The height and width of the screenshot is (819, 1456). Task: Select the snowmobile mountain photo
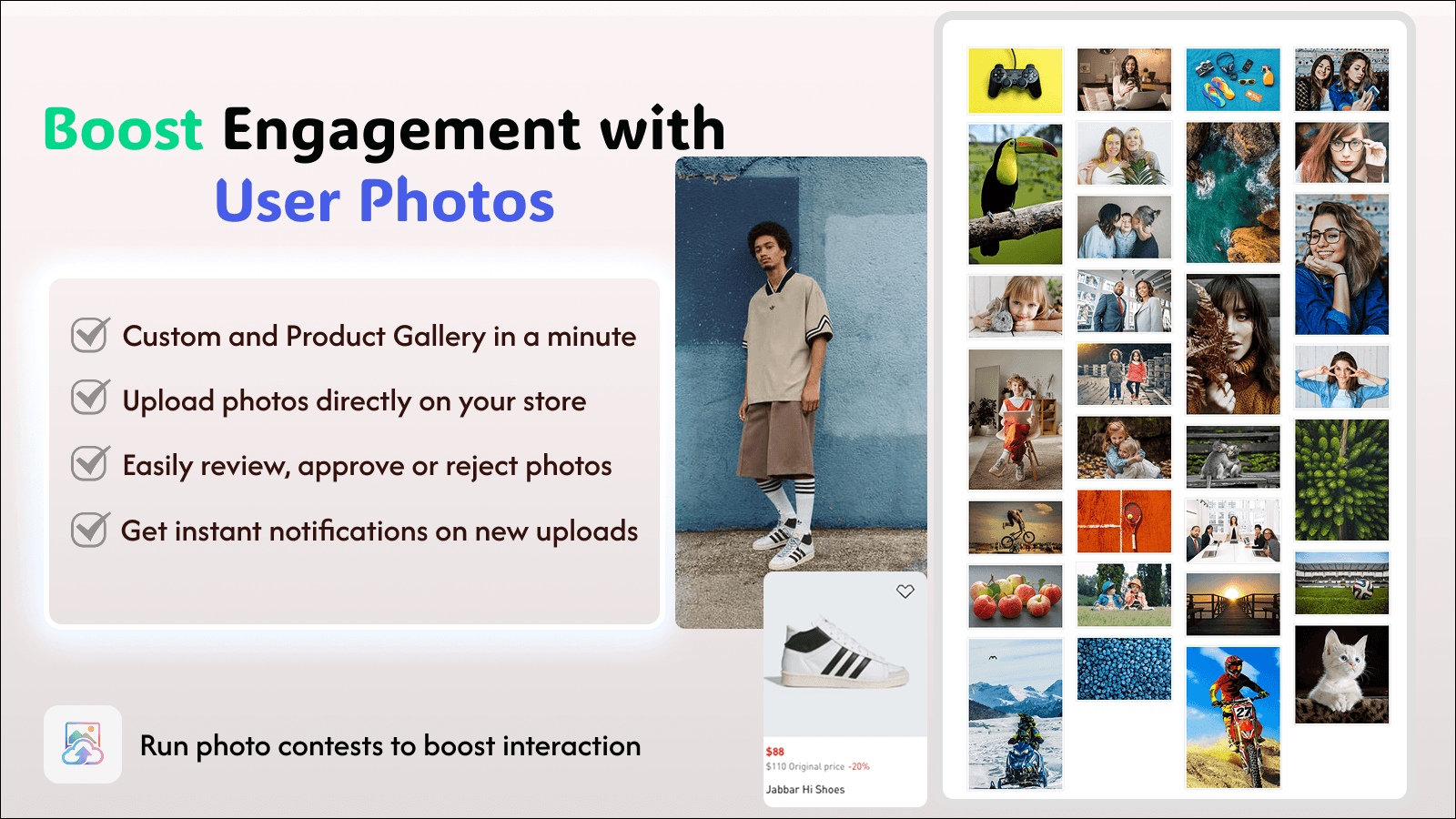1016,713
